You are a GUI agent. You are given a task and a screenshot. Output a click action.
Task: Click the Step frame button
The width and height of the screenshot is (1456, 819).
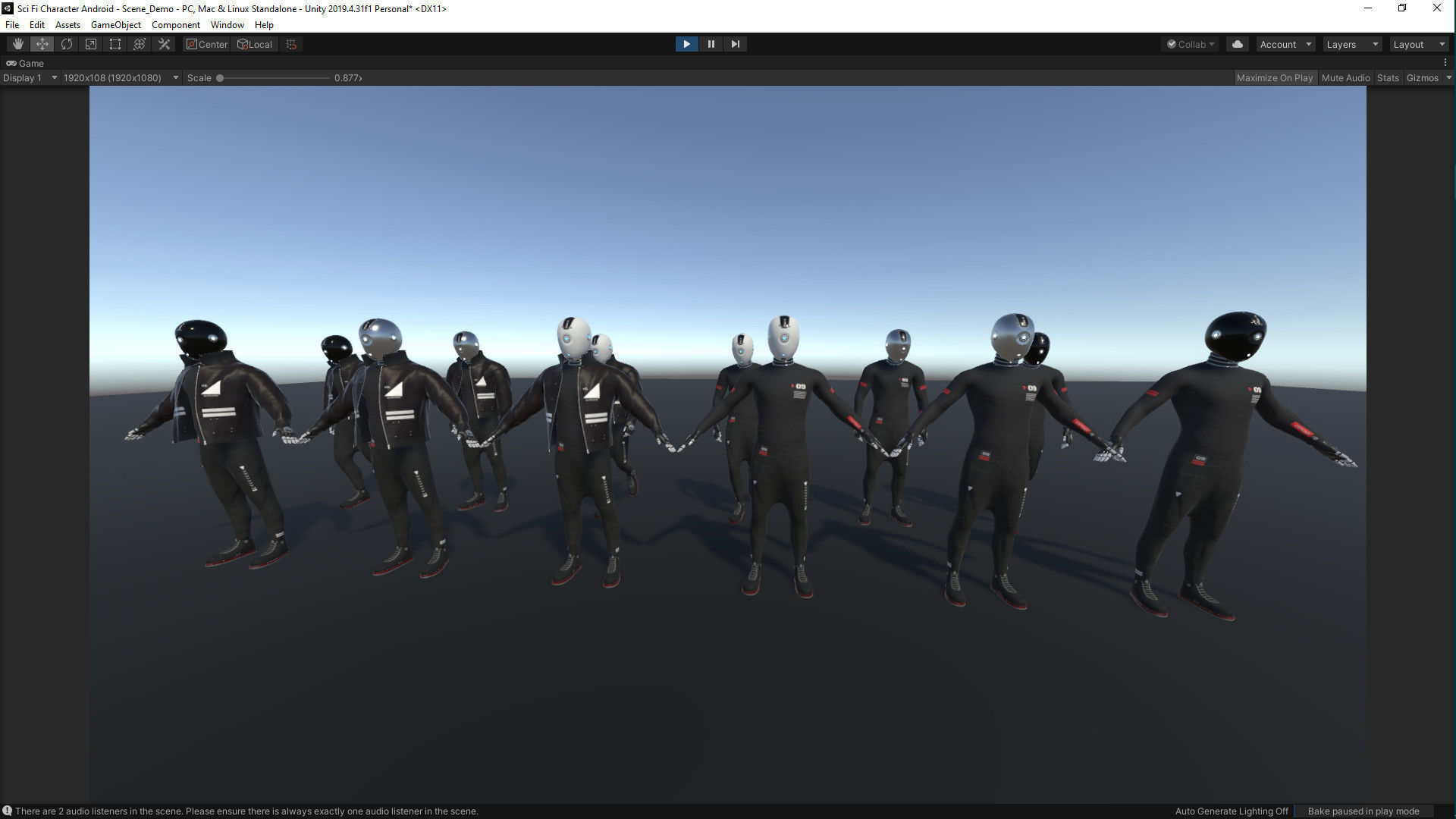coord(735,44)
